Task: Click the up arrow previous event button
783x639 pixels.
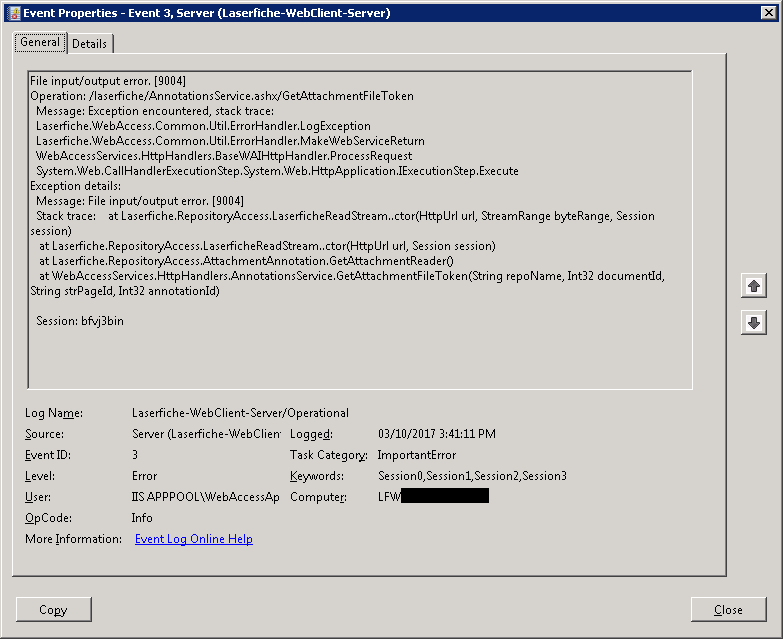Action: coord(754,286)
